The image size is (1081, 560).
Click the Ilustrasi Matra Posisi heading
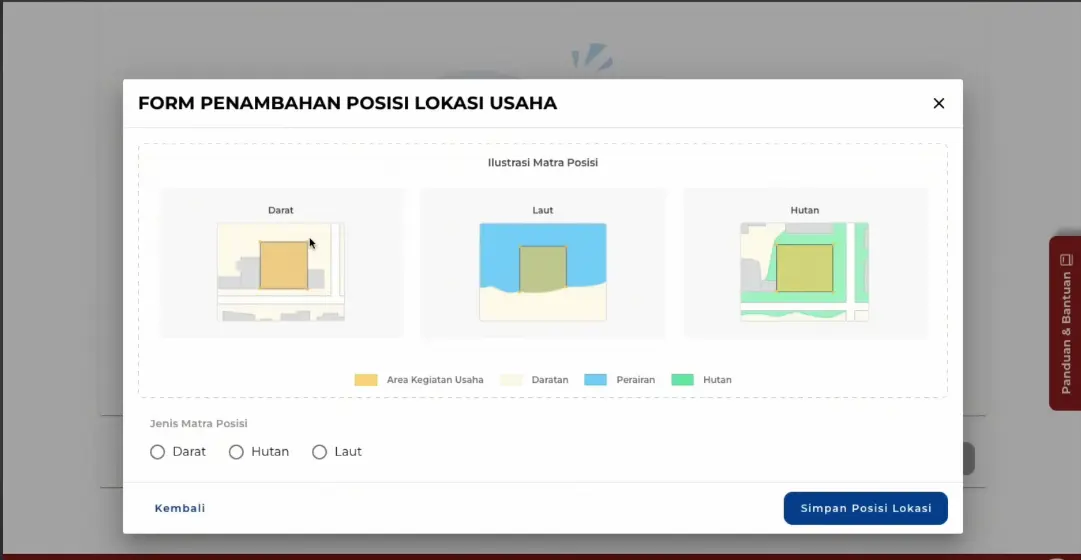(x=543, y=163)
